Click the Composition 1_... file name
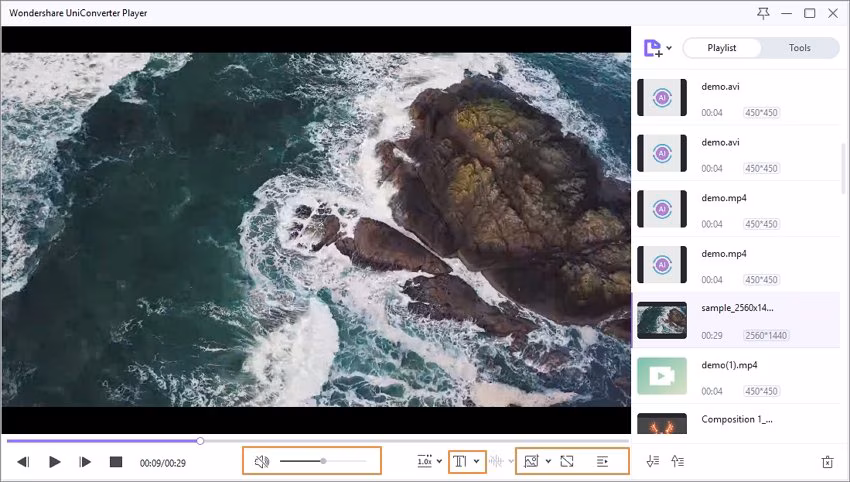The width and height of the screenshot is (850, 482). (737, 419)
